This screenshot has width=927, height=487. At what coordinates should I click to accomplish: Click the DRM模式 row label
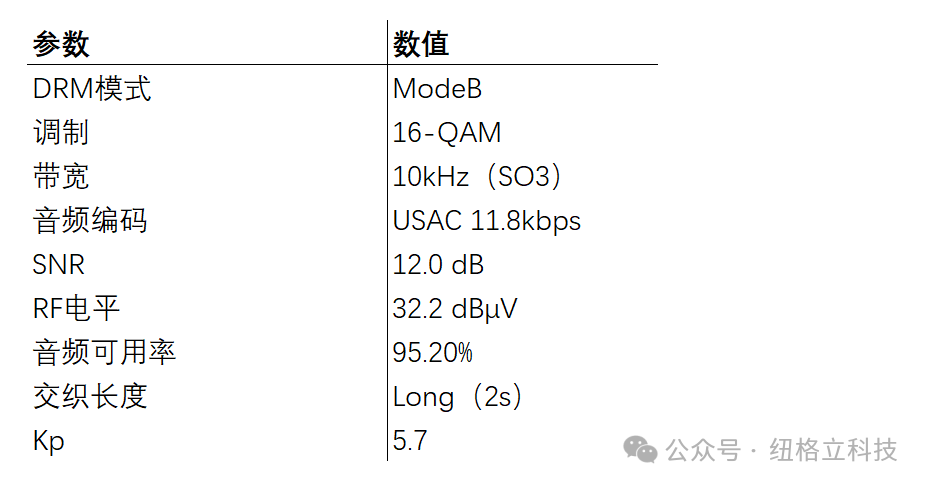(x=92, y=89)
